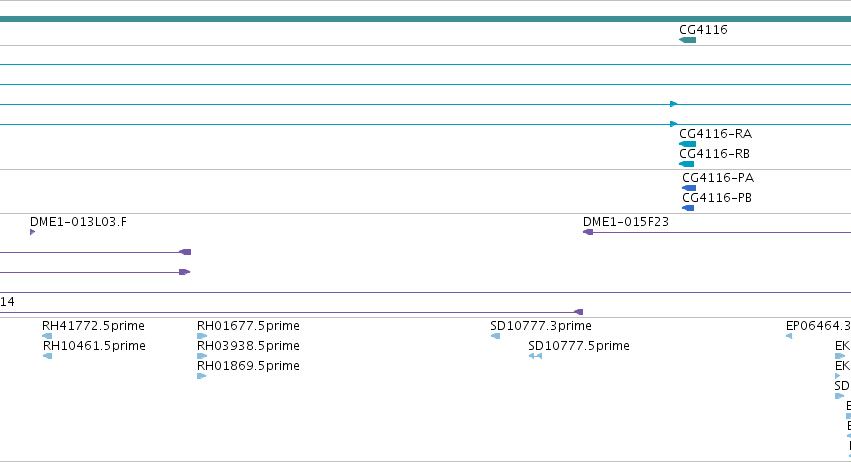Viewport: 851px width, 462px height.
Task: Select the DME1-013L03.F arrow marker
Action: tap(33, 232)
